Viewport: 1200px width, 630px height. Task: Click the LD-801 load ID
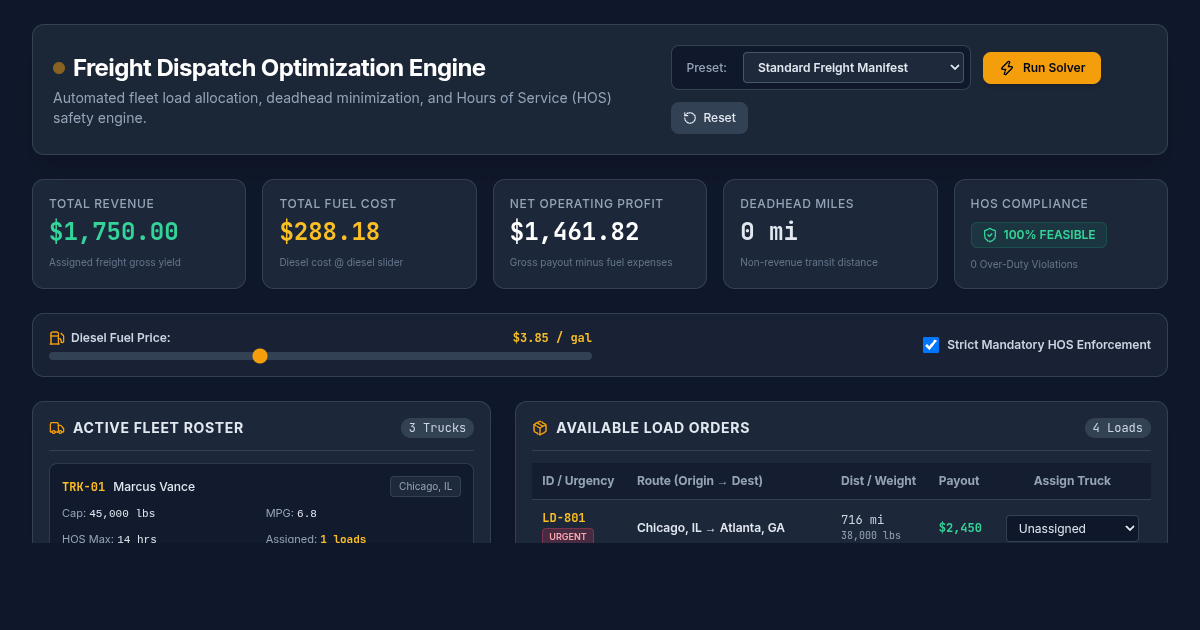[x=564, y=518]
